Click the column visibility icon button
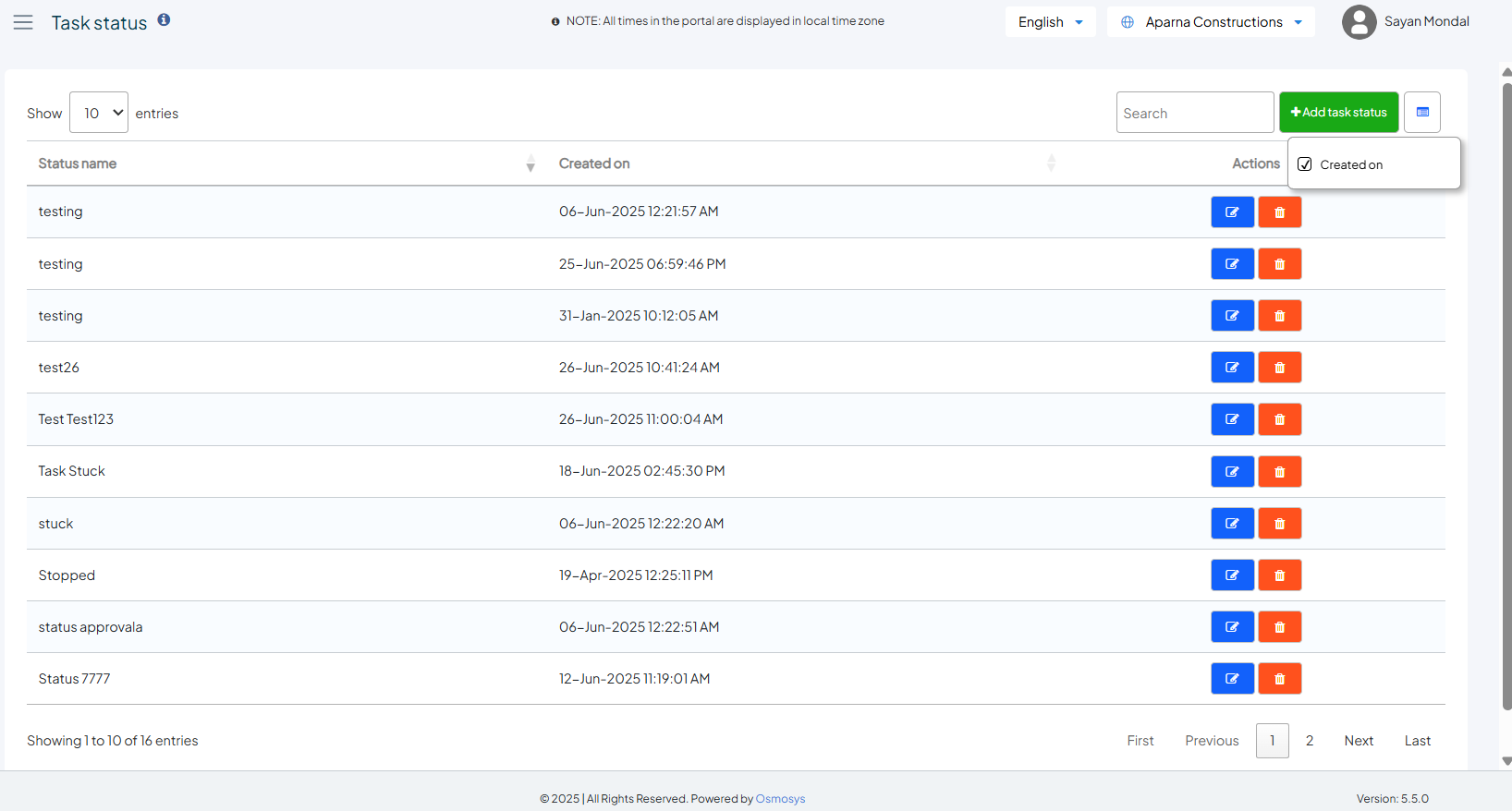 [1421, 112]
